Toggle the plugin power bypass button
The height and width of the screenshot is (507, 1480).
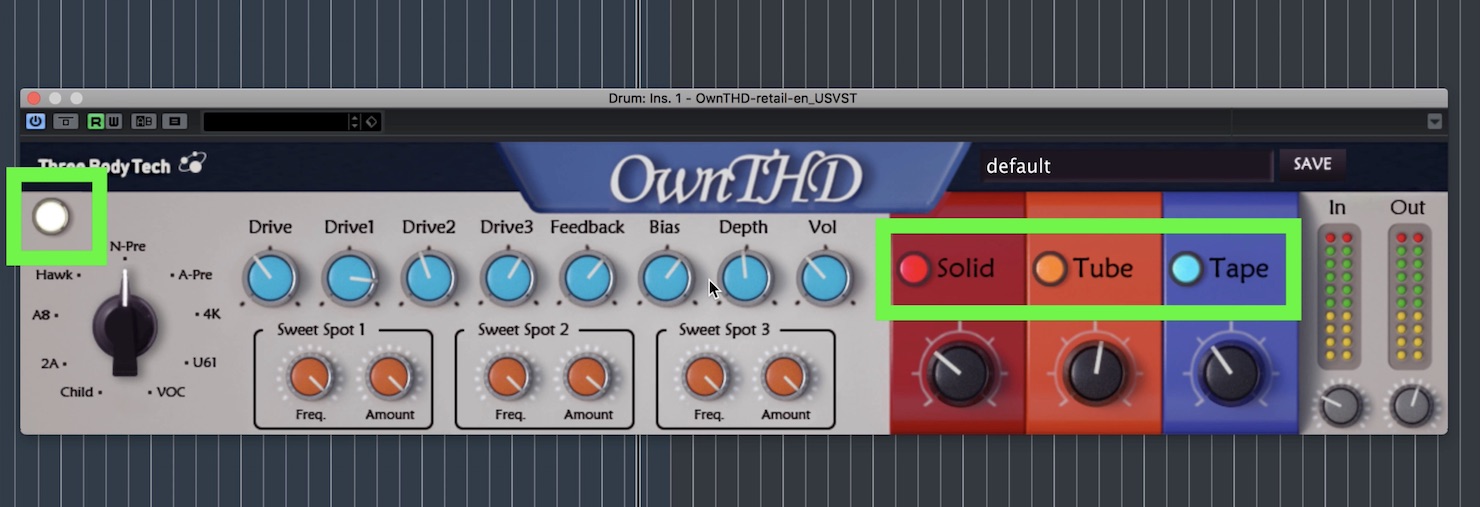(x=36, y=122)
